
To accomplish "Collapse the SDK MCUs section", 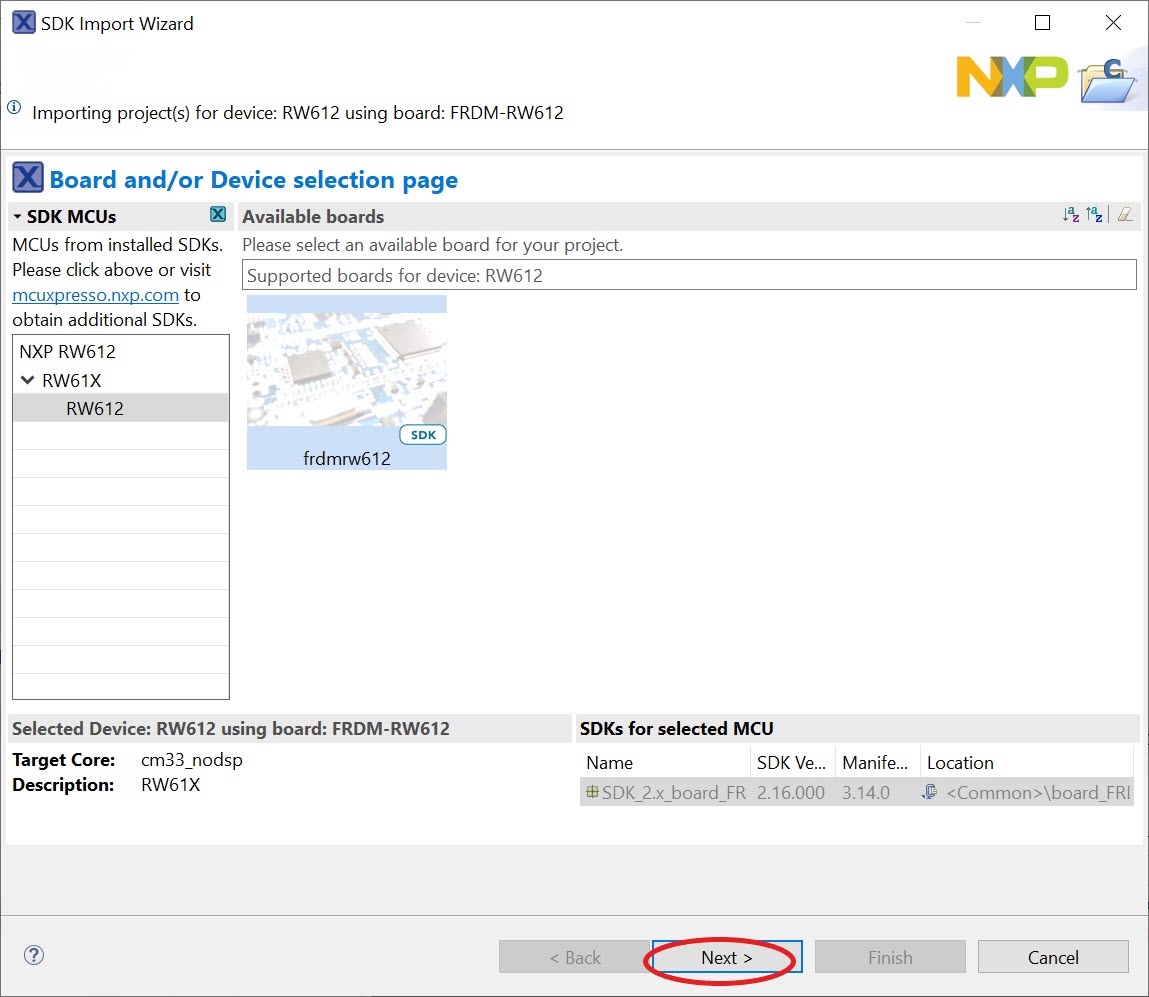I will click(18, 216).
